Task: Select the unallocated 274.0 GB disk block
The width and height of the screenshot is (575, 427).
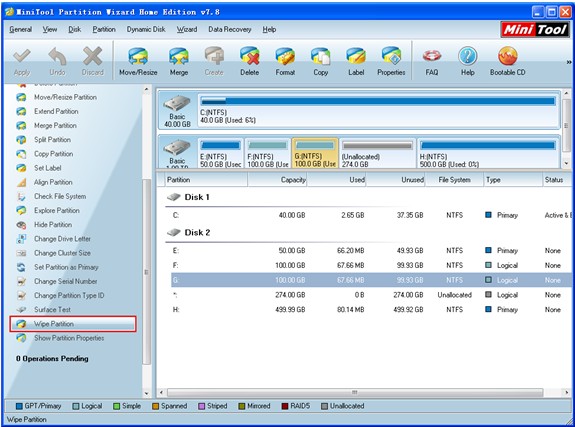Action: [x=378, y=153]
